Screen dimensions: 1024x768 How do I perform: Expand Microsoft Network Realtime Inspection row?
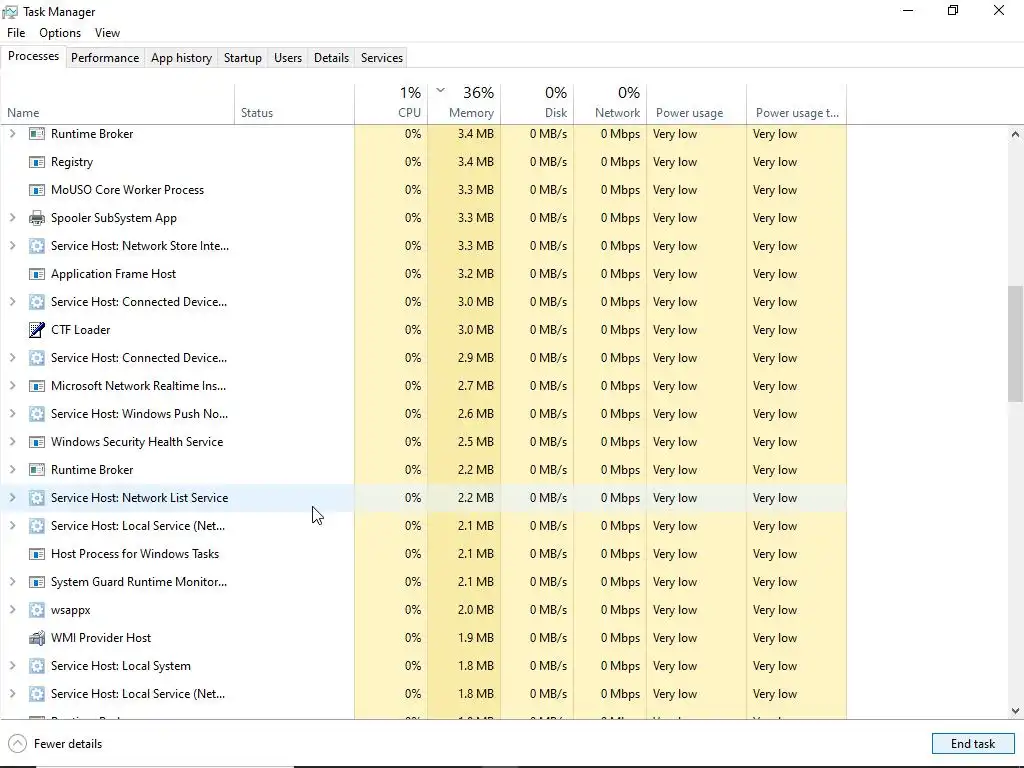[x=12, y=386]
